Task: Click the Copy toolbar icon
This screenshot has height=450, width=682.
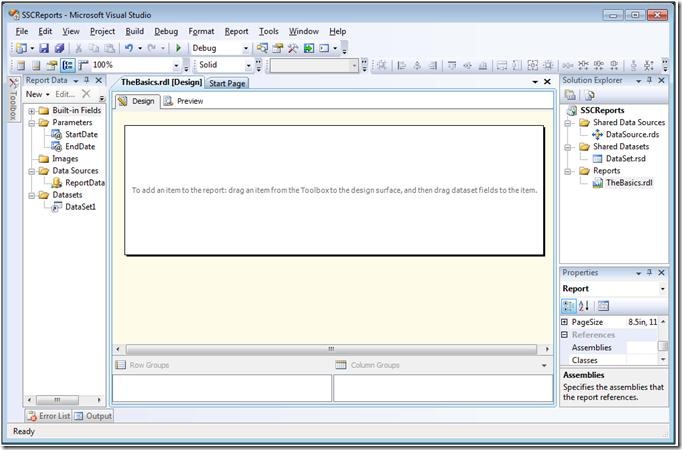Action: (x=94, y=48)
